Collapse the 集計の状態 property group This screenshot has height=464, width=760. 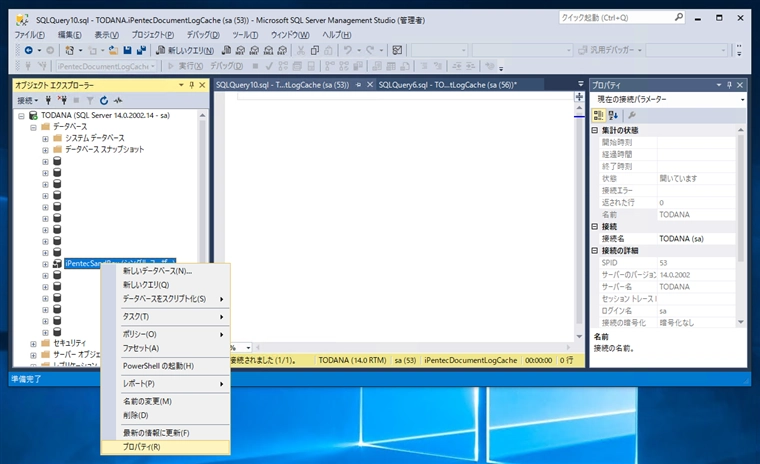coord(596,130)
